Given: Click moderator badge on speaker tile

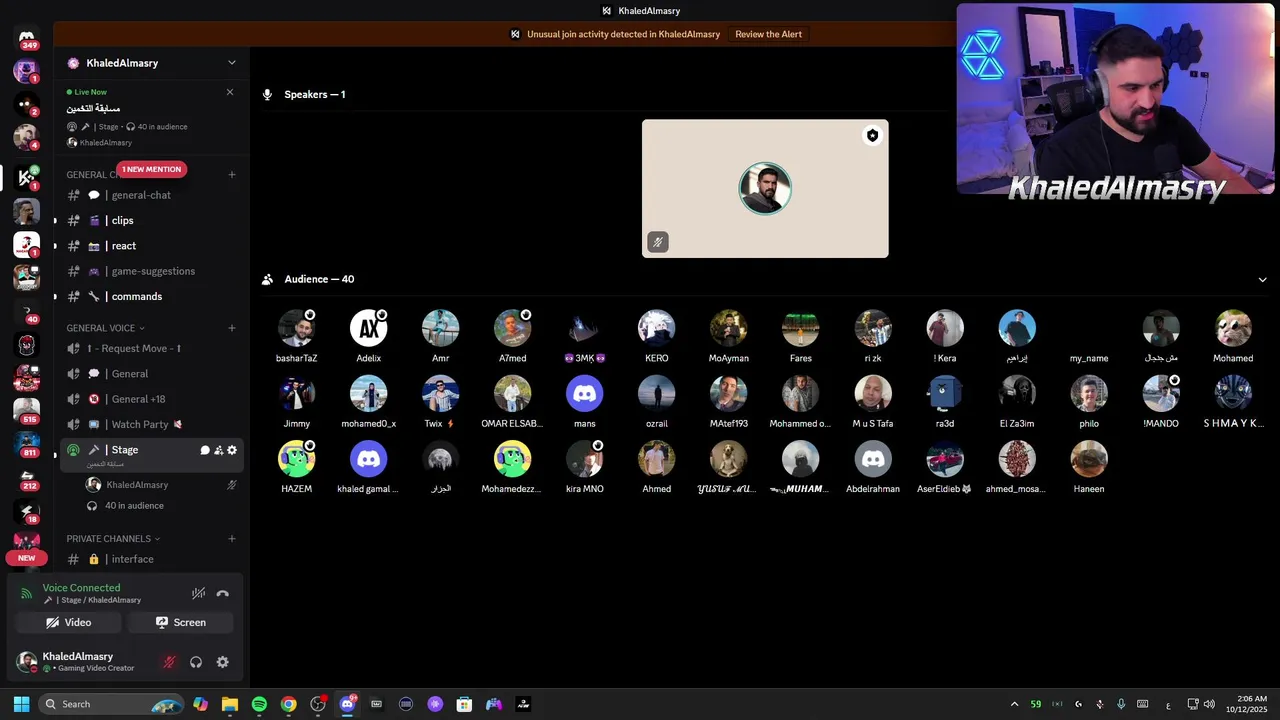Looking at the screenshot, I should tap(872, 136).
